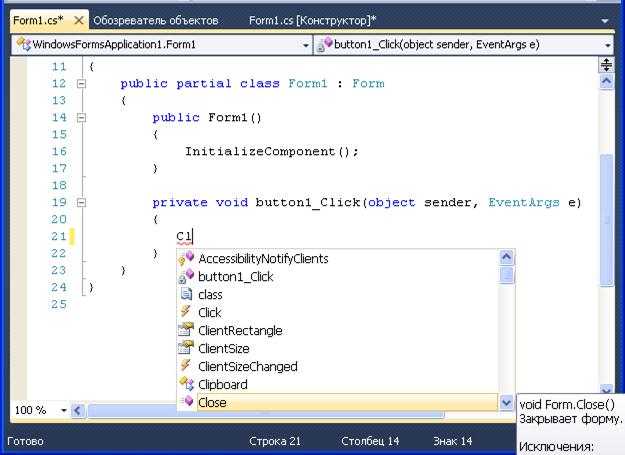Viewport: 625px width, 455px height.
Task: Click the Form base class name on line 12
Action: coord(368,84)
